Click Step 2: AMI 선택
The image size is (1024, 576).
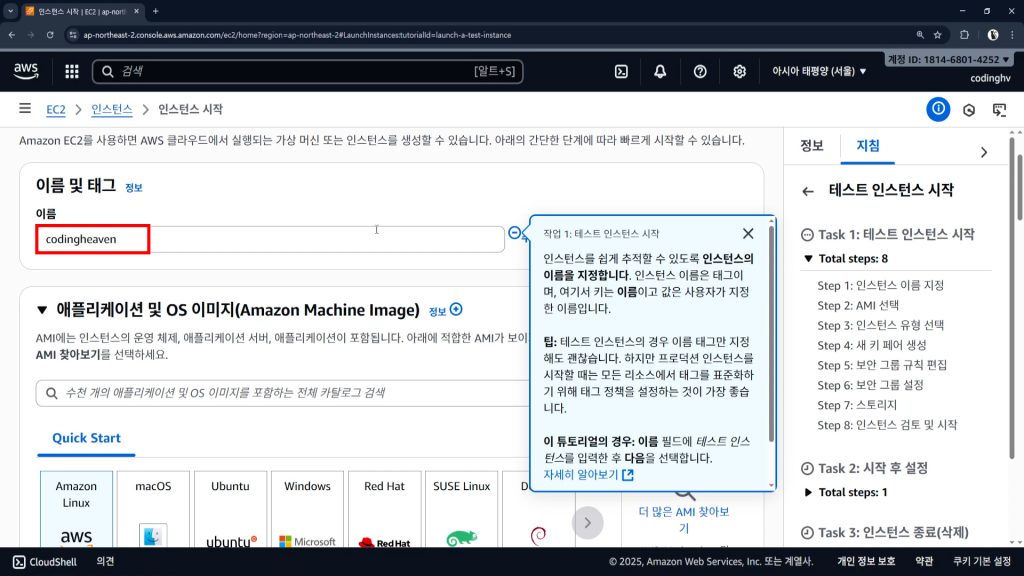(x=858, y=305)
